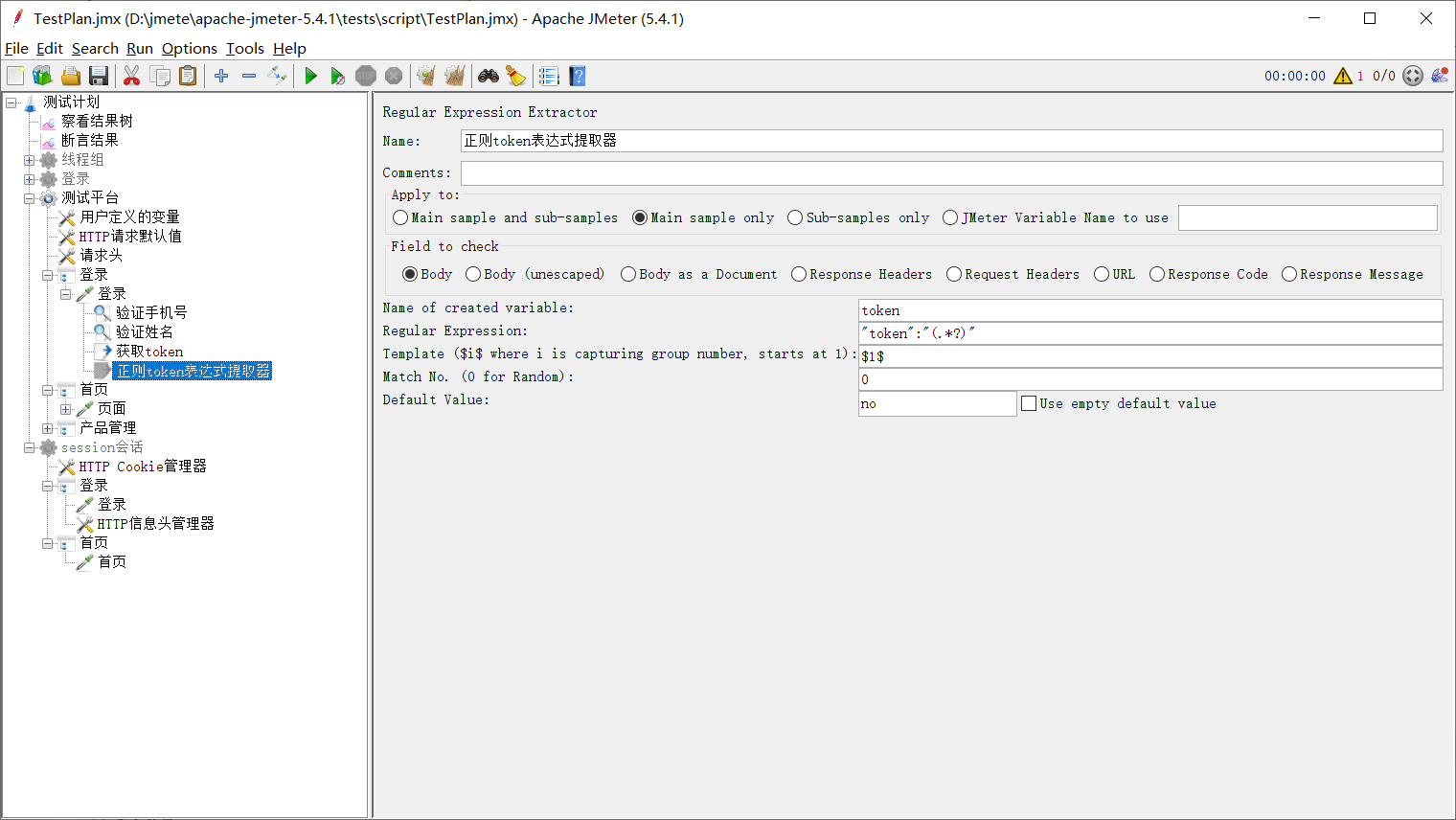Select the 获取token extractor node
Image resolution: width=1456 pixels, height=820 pixels.
(x=149, y=352)
